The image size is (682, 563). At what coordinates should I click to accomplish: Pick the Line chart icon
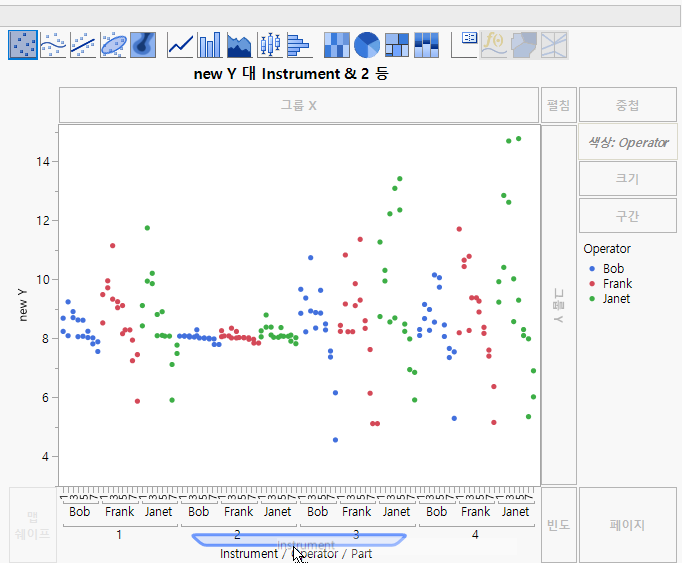[x=180, y=45]
